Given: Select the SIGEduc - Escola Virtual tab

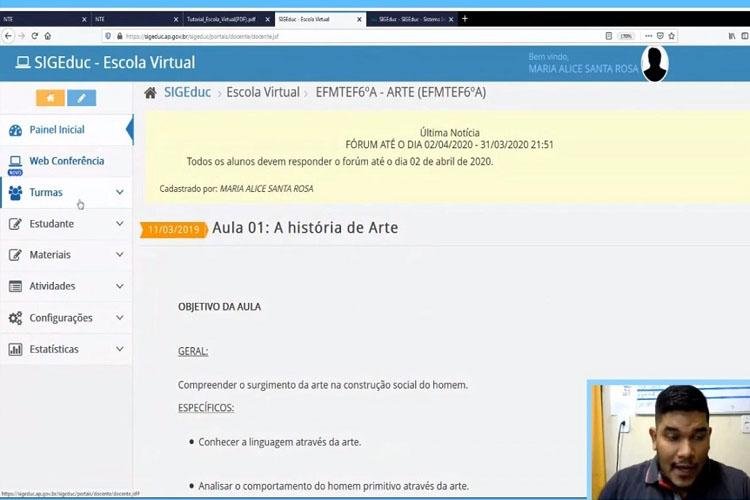Looking at the screenshot, I should coord(320,19).
